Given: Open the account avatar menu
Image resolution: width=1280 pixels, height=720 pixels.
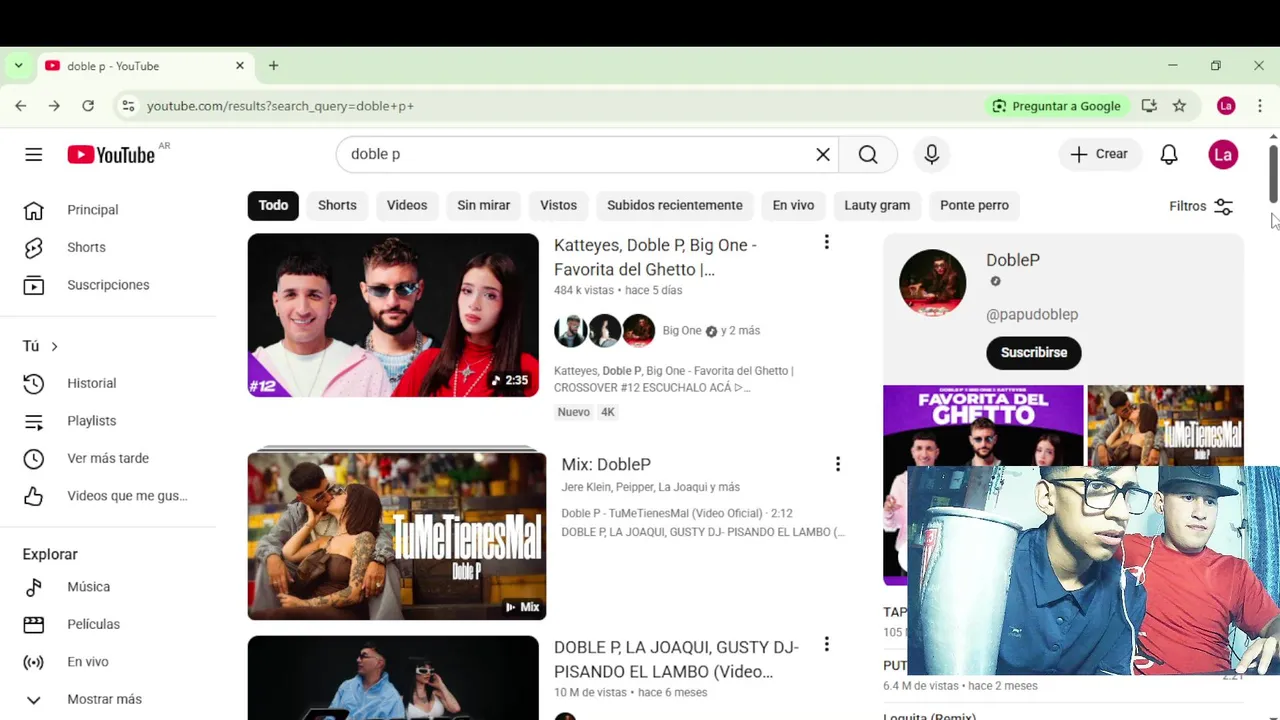Looking at the screenshot, I should [x=1223, y=154].
